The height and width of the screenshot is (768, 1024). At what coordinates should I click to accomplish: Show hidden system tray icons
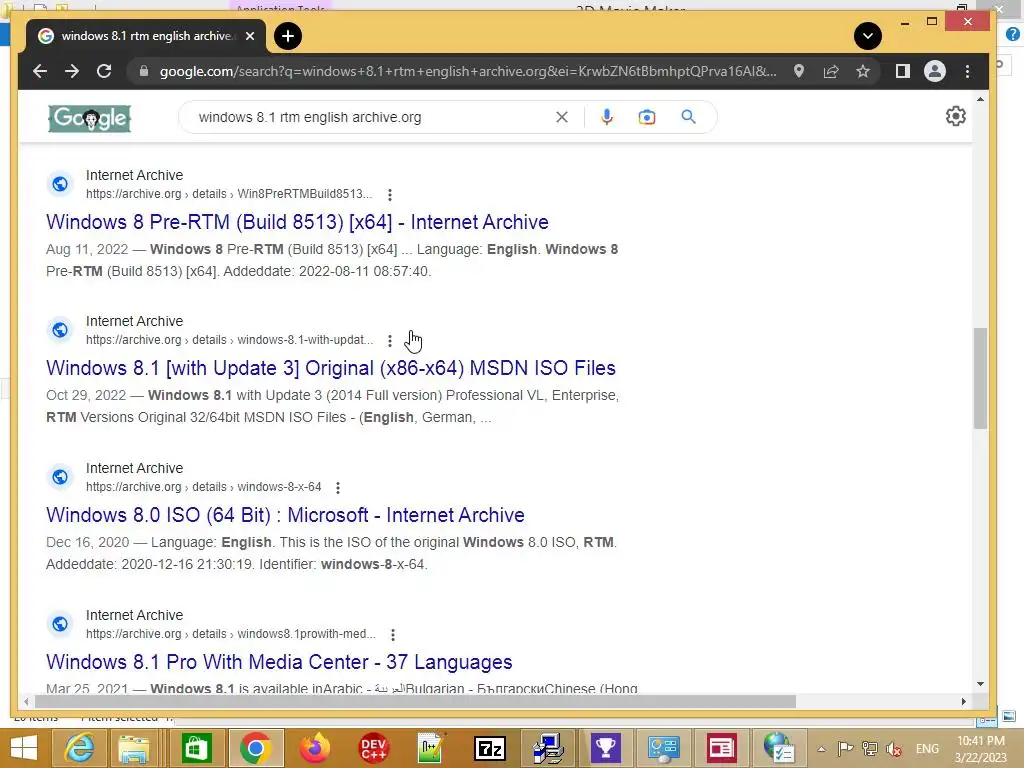click(822, 749)
